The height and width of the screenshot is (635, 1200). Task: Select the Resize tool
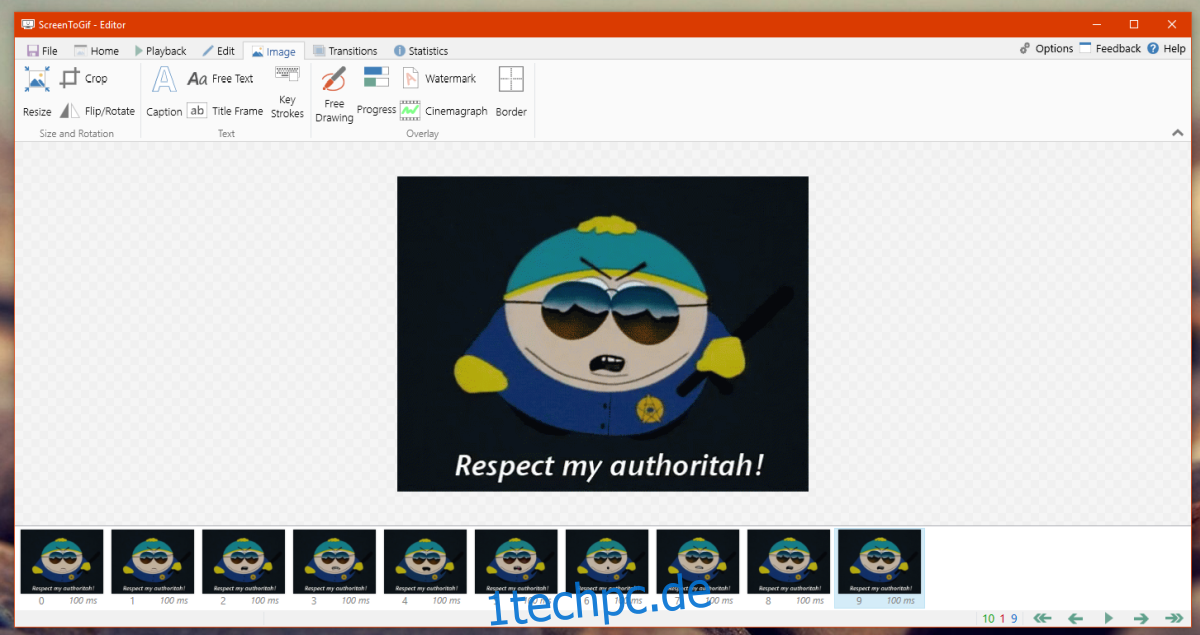point(37,92)
